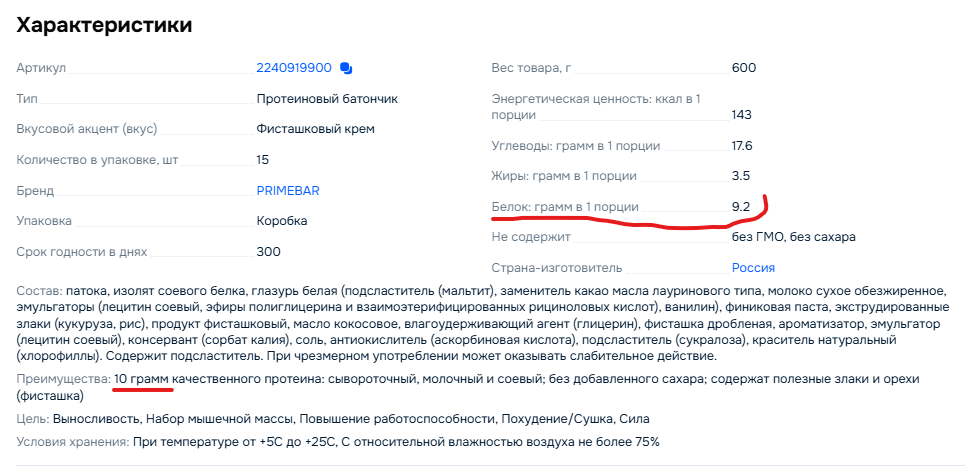Click the protein value 9.2
This screenshot has height=467, width=965.
pyautogui.click(x=741, y=207)
